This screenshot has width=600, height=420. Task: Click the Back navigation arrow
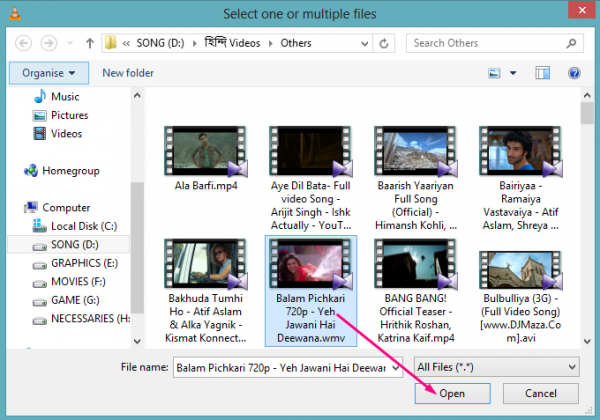[x=21, y=44]
